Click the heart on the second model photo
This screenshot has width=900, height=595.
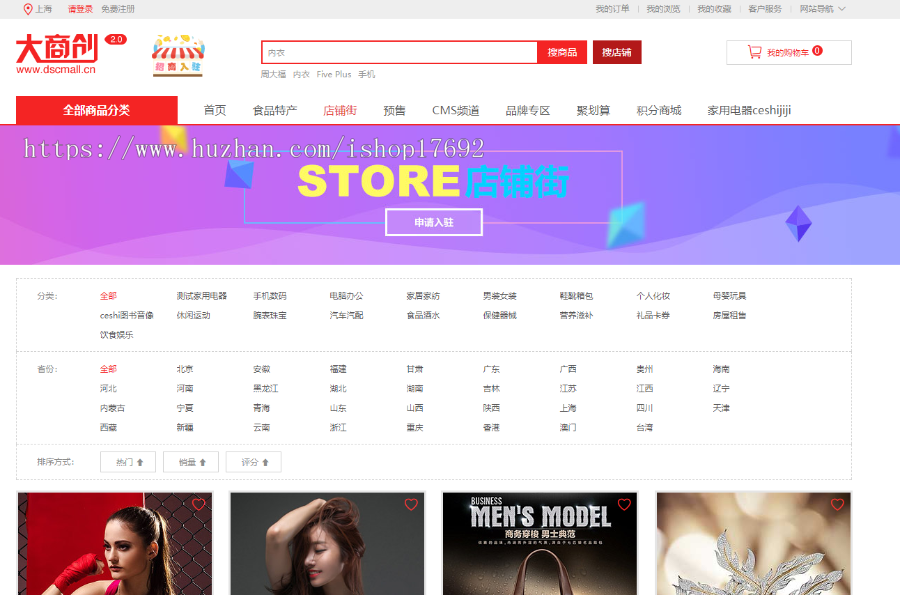pos(412,505)
